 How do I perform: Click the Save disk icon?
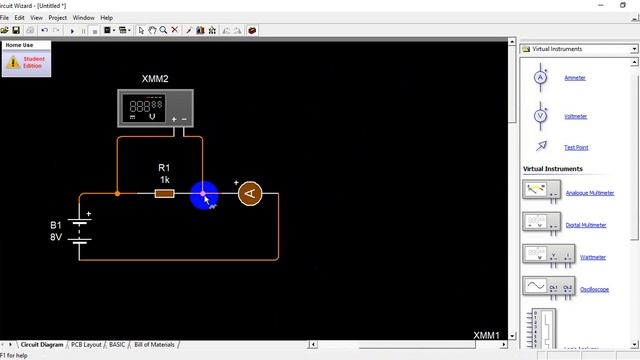(x=16, y=30)
